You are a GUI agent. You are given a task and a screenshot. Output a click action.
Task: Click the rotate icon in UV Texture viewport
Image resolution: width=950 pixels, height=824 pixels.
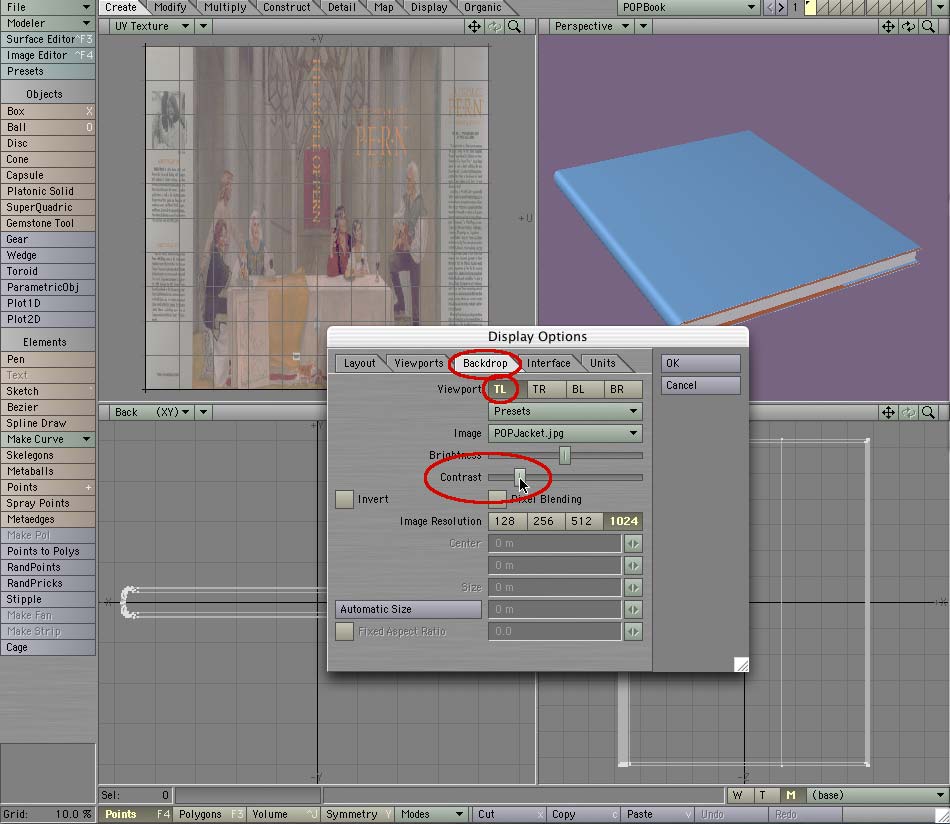click(494, 27)
